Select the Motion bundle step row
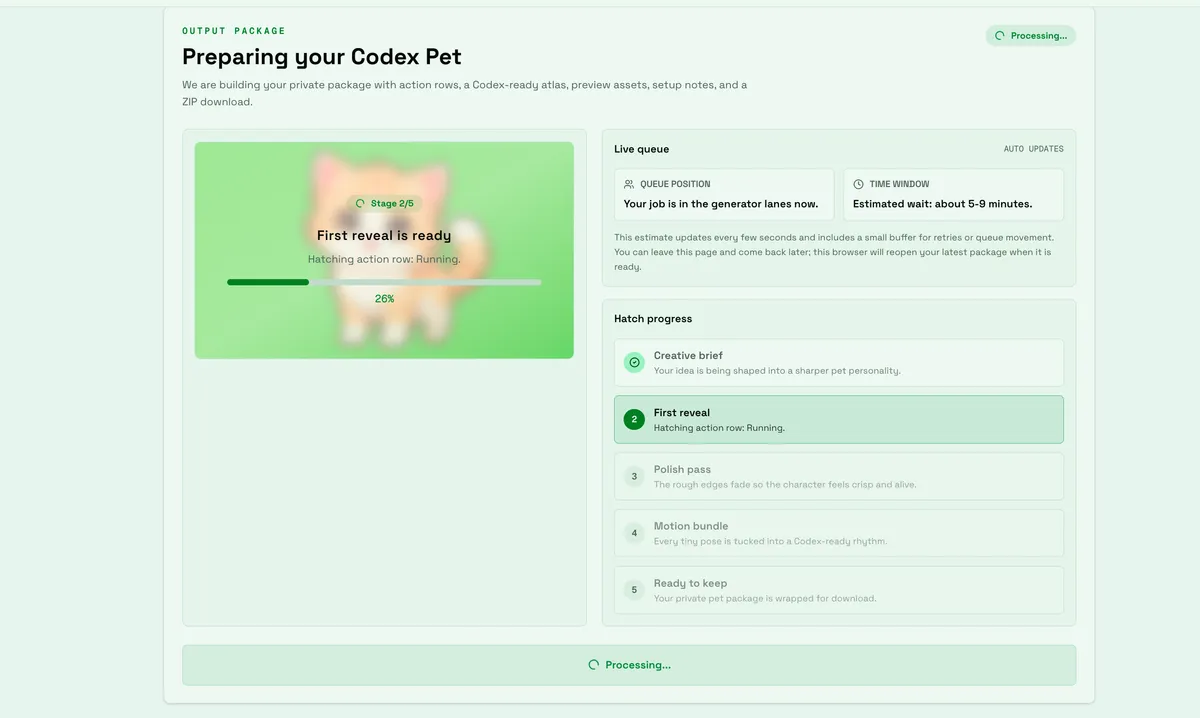 point(839,533)
